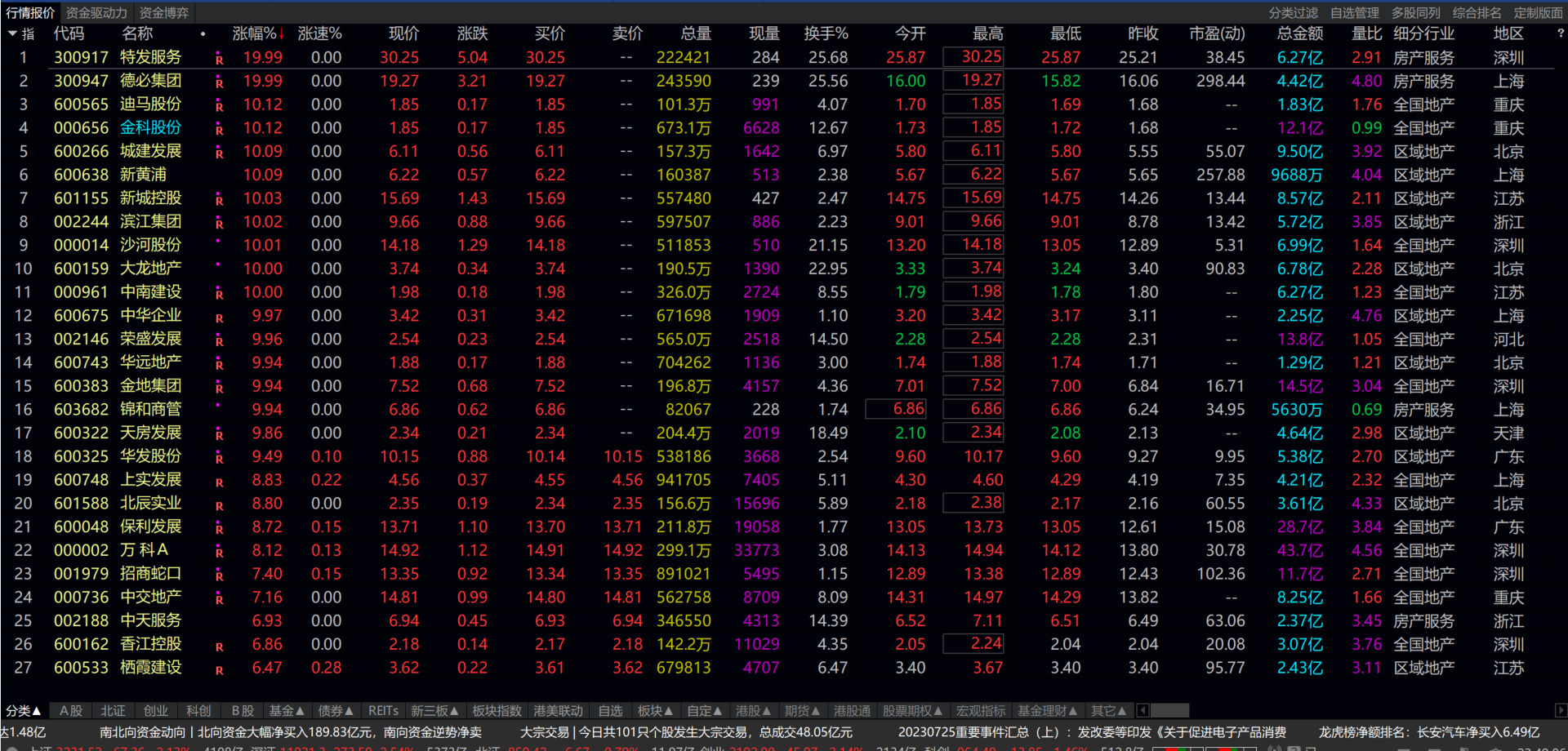The height and width of the screenshot is (751, 1568).
Task: Click the small dot marker beside 锦和商管
Action: [x=218, y=405]
